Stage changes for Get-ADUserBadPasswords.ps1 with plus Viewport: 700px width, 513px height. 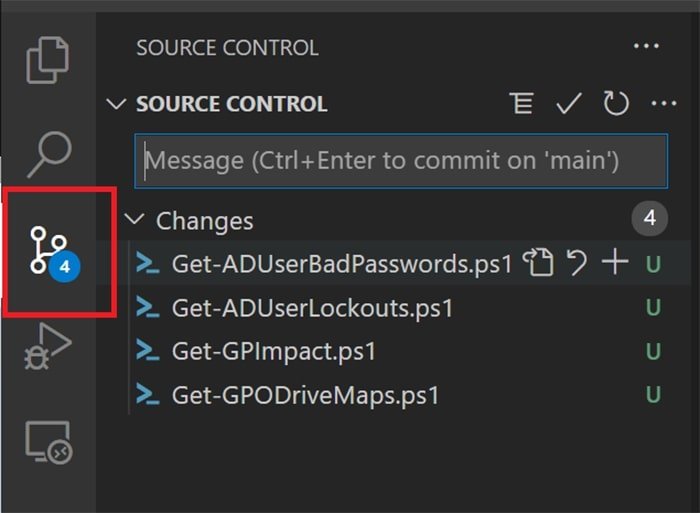(614, 263)
